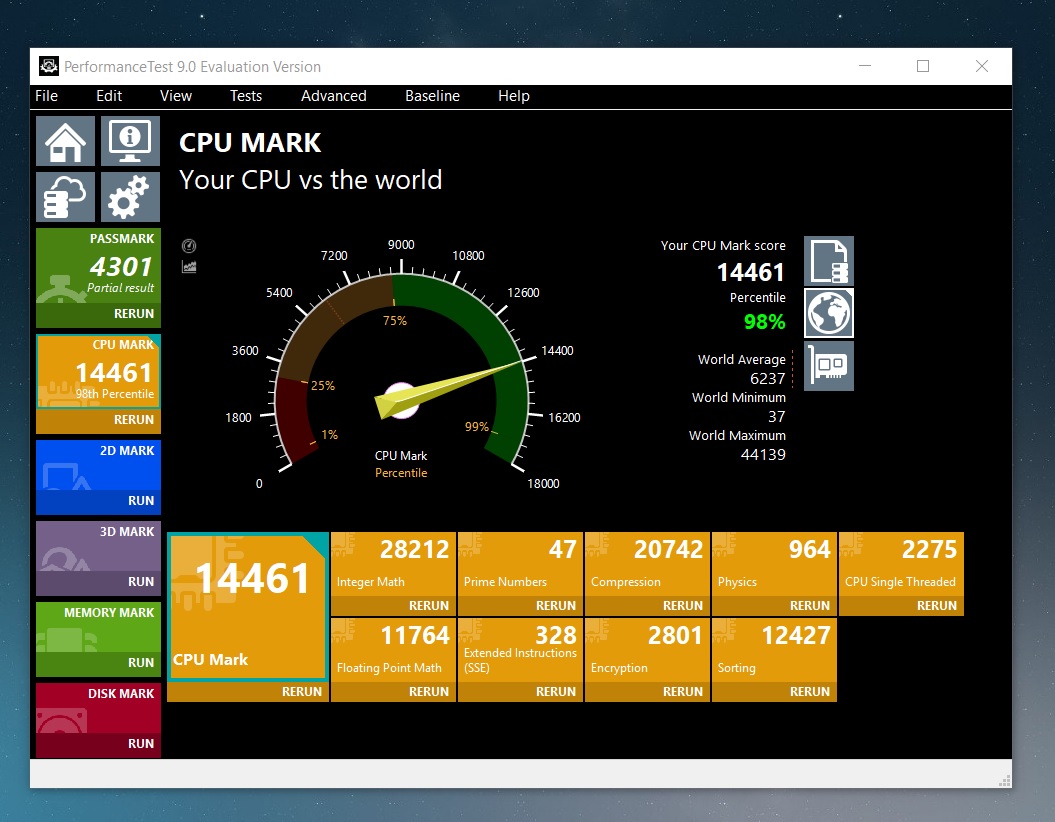Click the Encryption 2801 score
Screen dimensions: 1055x822
point(675,636)
